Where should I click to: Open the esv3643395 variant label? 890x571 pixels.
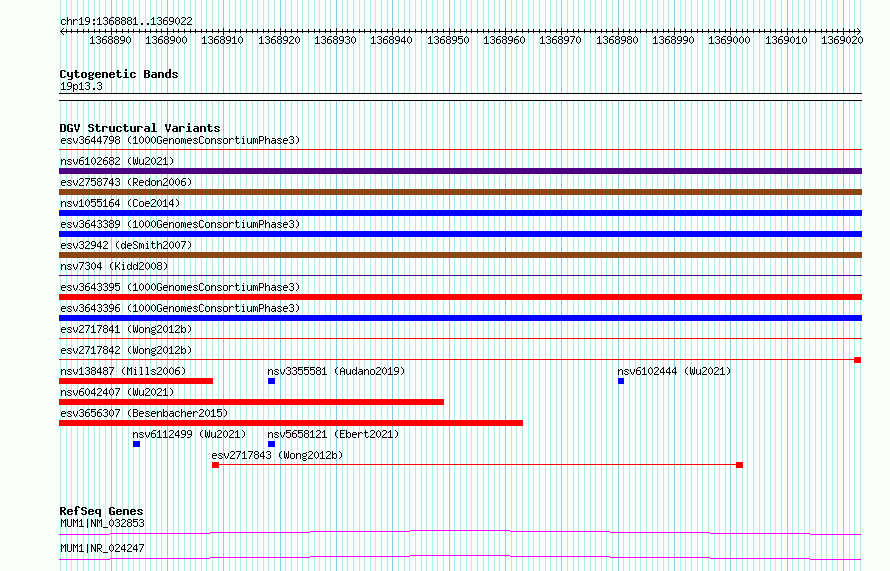(180, 287)
